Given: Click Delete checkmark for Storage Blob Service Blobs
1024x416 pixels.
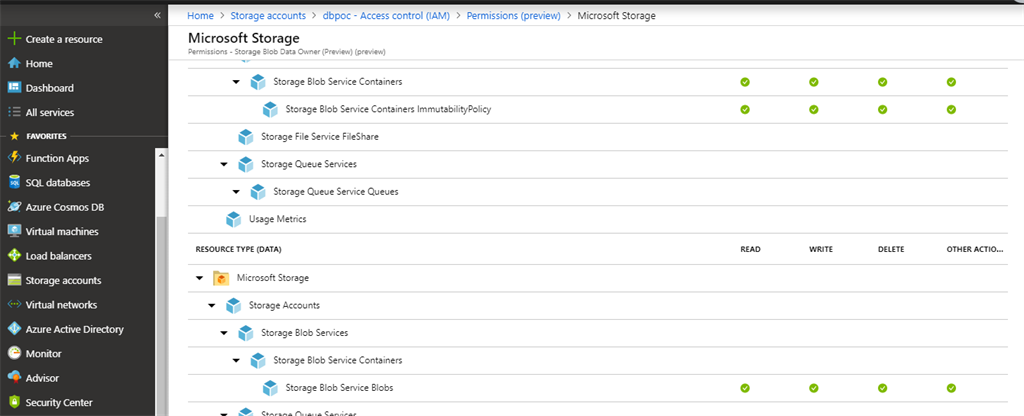Looking at the screenshot, I should (x=882, y=388).
